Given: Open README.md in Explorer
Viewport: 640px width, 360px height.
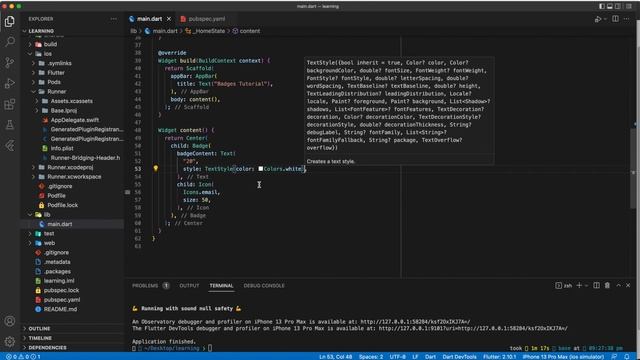Looking at the screenshot, I should [x=60, y=309].
